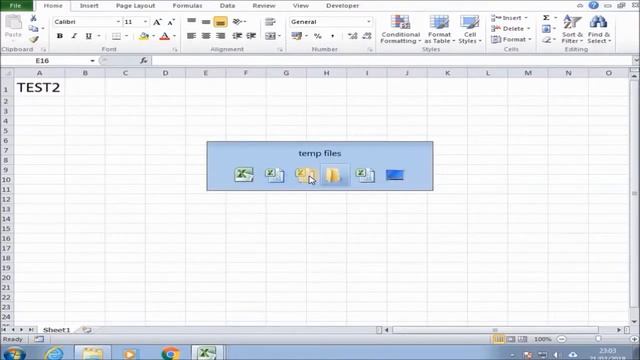
Task: Open the font size dropdown
Action: [145, 22]
